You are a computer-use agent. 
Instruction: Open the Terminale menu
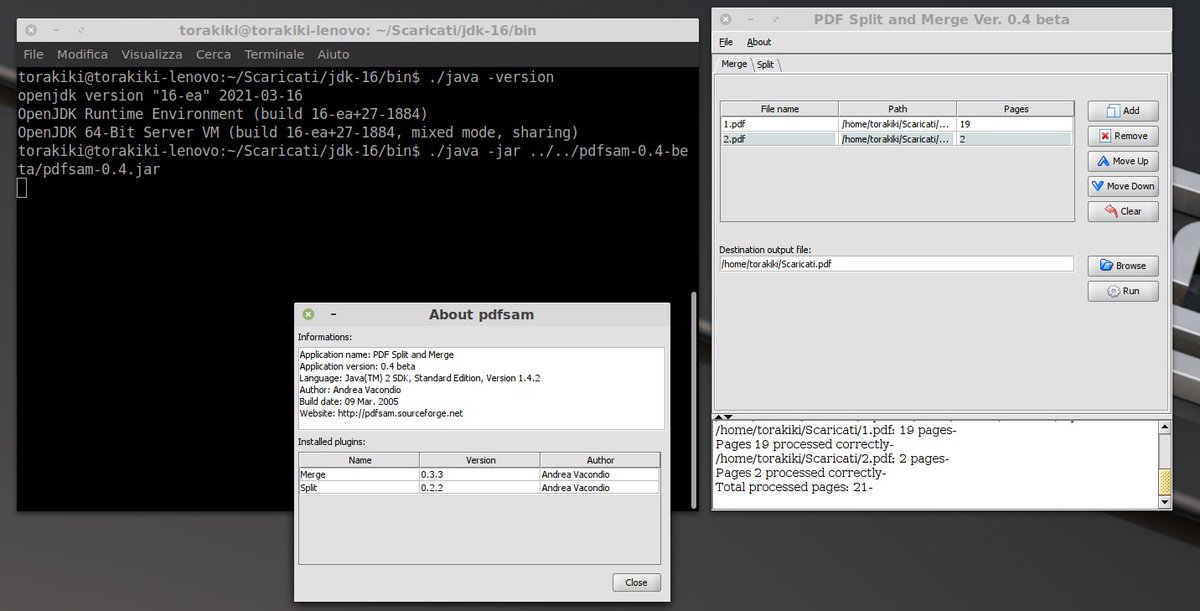pyautogui.click(x=275, y=54)
